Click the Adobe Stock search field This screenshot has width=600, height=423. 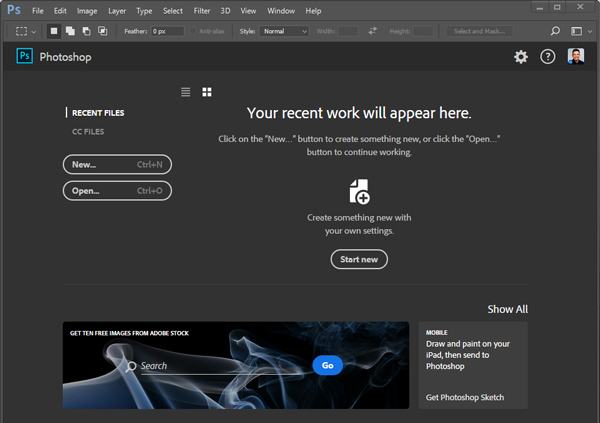click(220, 366)
